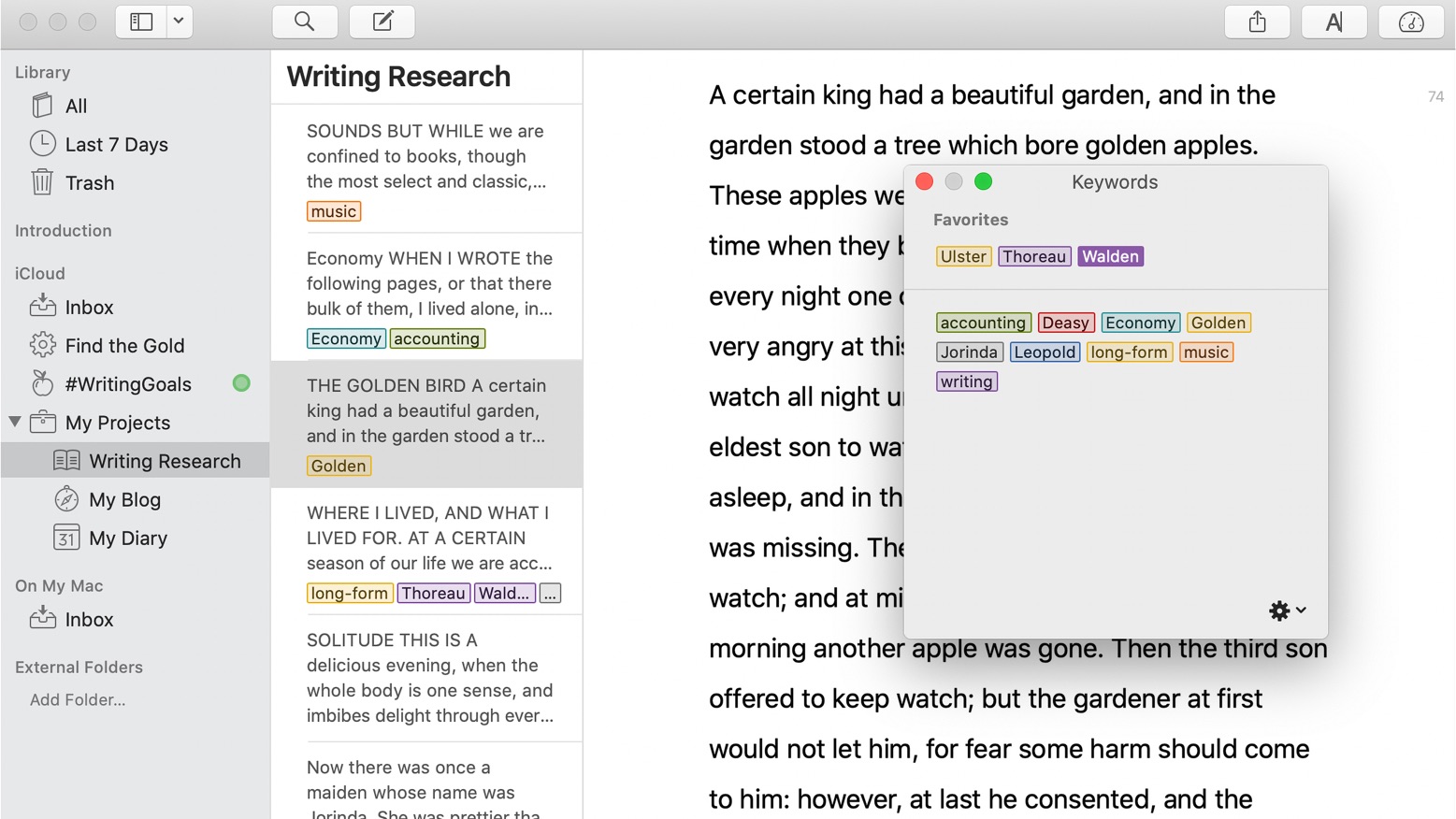Click the writing keyword tag
Viewport: 1456px width, 819px height.
tap(966, 381)
